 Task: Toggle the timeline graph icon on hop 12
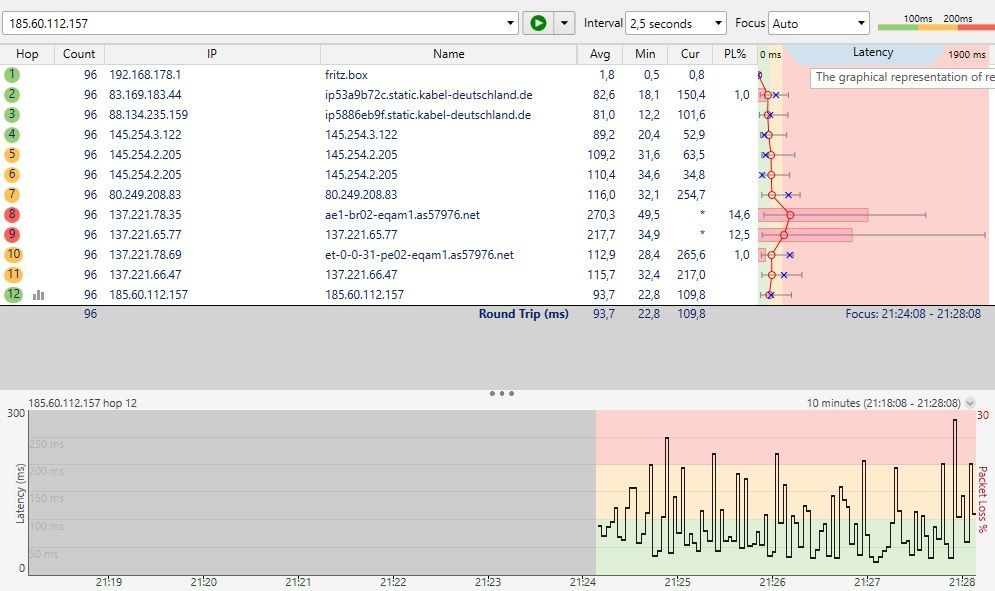click(39, 295)
